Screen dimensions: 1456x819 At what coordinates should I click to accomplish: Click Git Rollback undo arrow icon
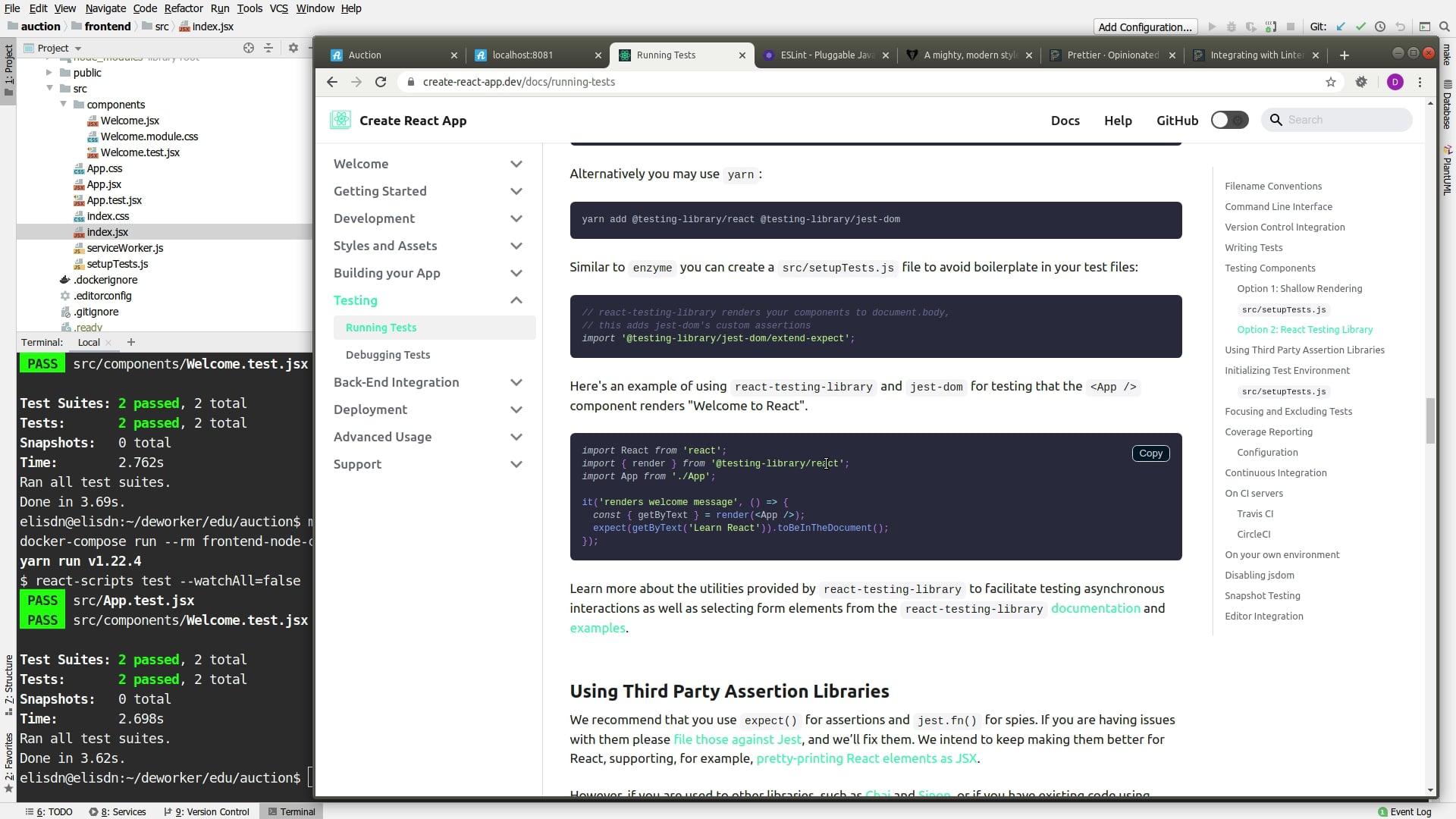1400,27
